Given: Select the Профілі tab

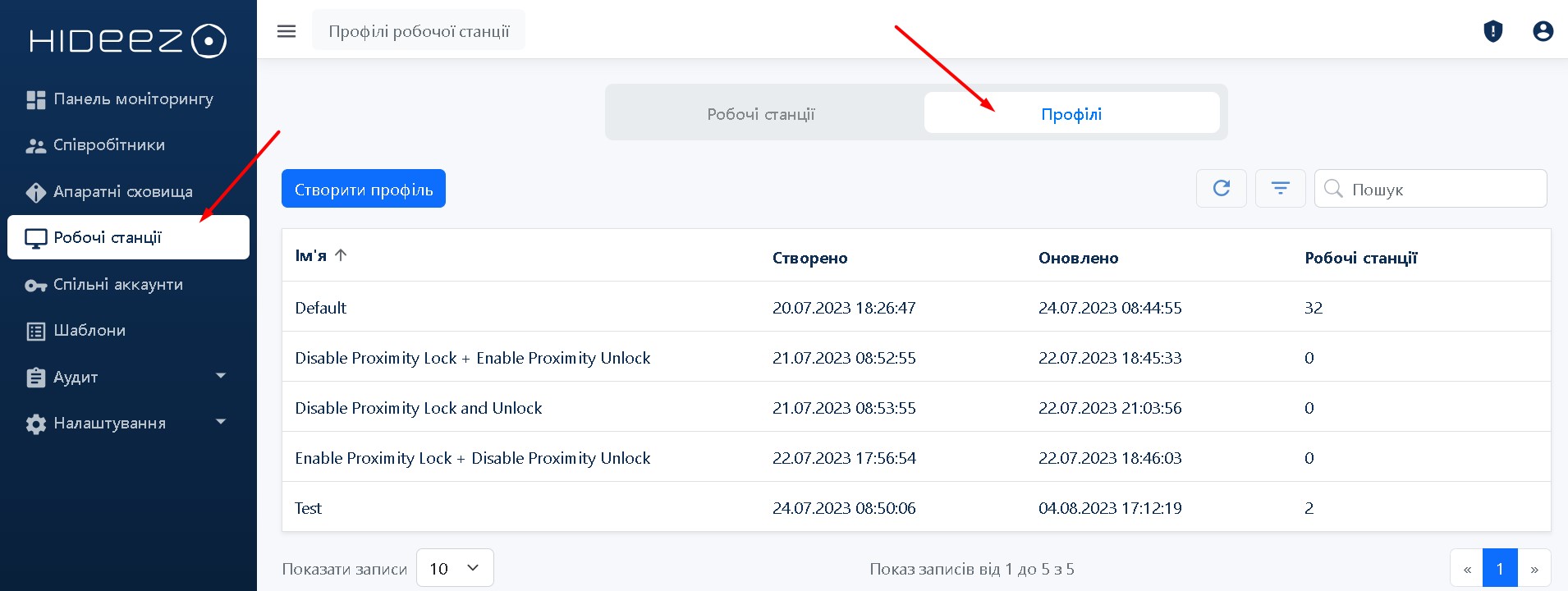Looking at the screenshot, I should (x=1071, y=114).
